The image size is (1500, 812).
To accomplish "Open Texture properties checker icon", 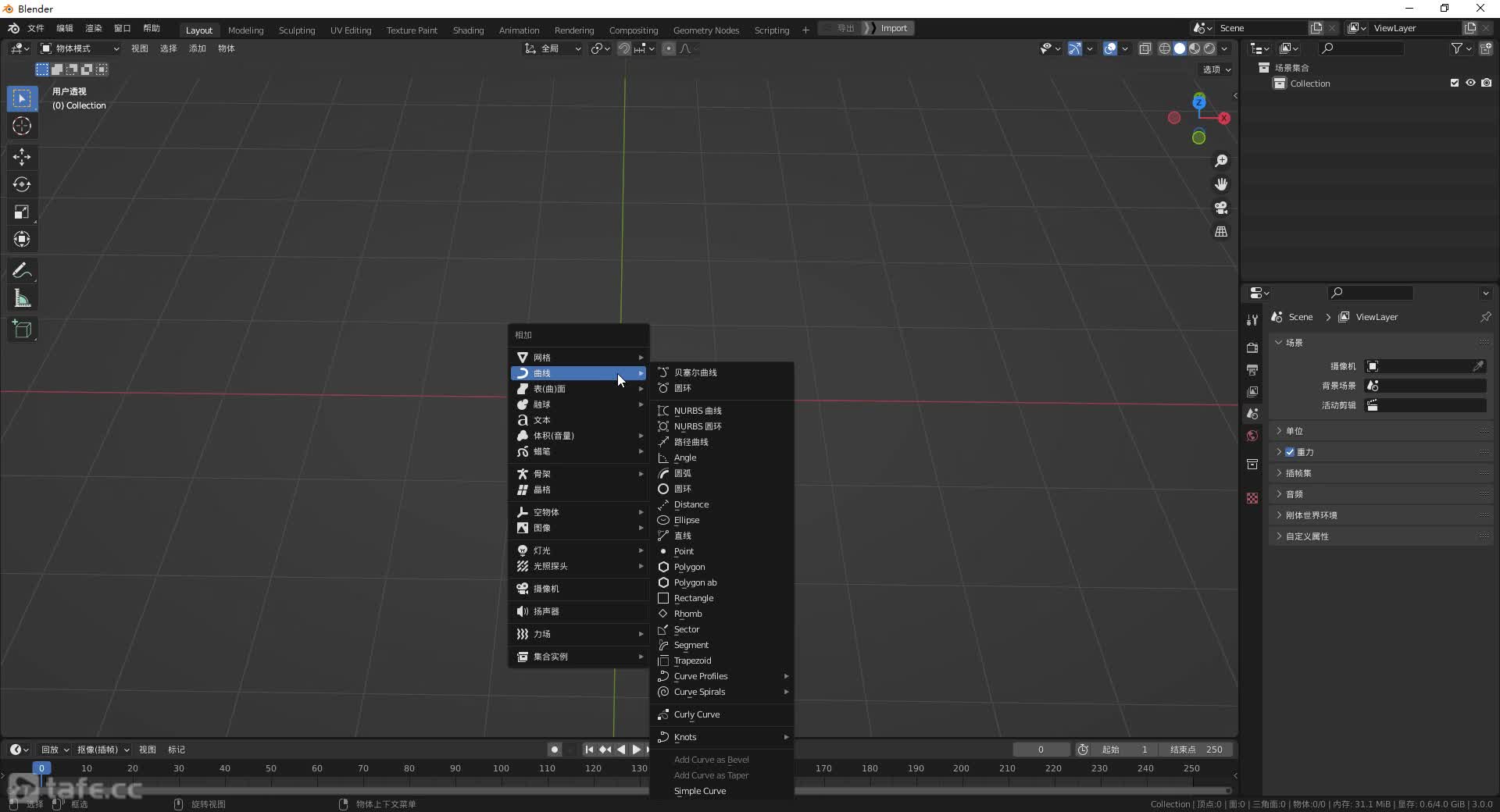I will pos(1252,498).
